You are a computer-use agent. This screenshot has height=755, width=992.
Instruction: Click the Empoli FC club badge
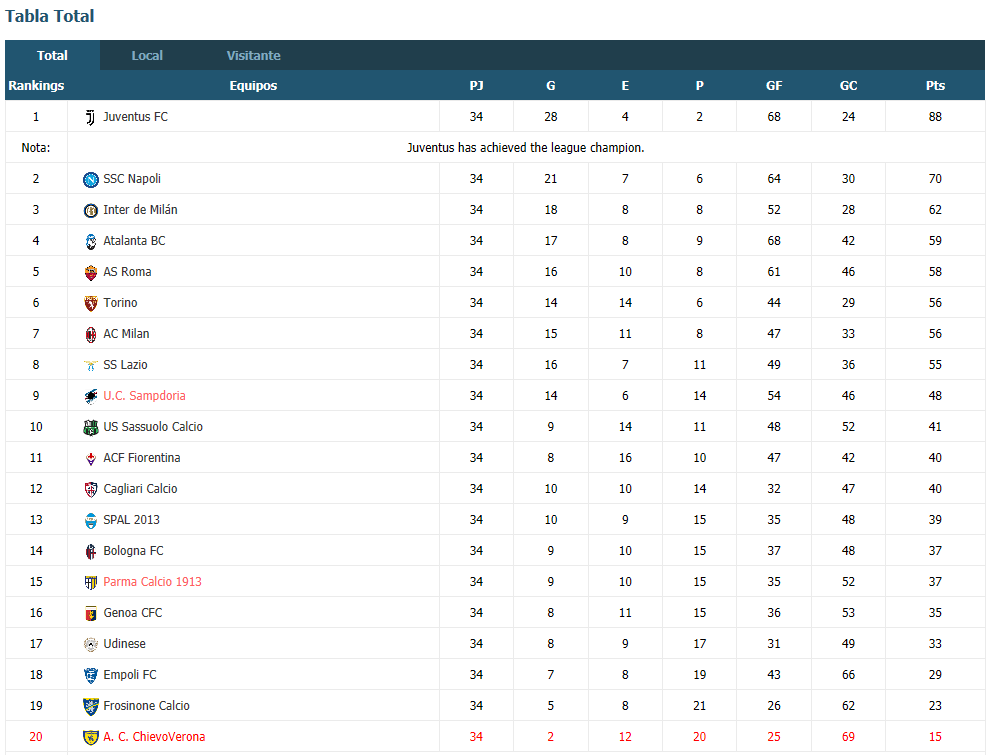(x=90, y=675)
